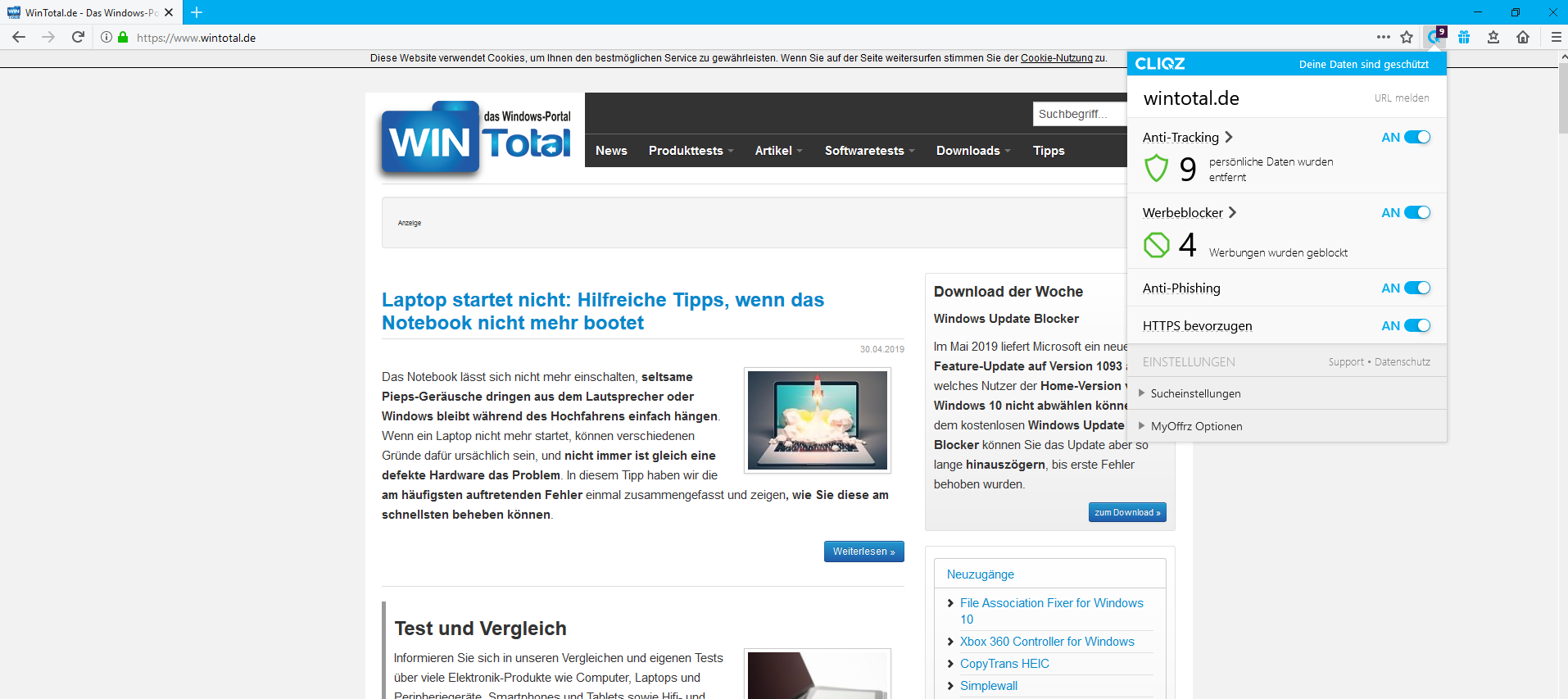Image resolution: width=1568 pixels, height=699 pixels.
Task: Toggle the HTTPS bevorzugen switch
Action: [1417, 325]
